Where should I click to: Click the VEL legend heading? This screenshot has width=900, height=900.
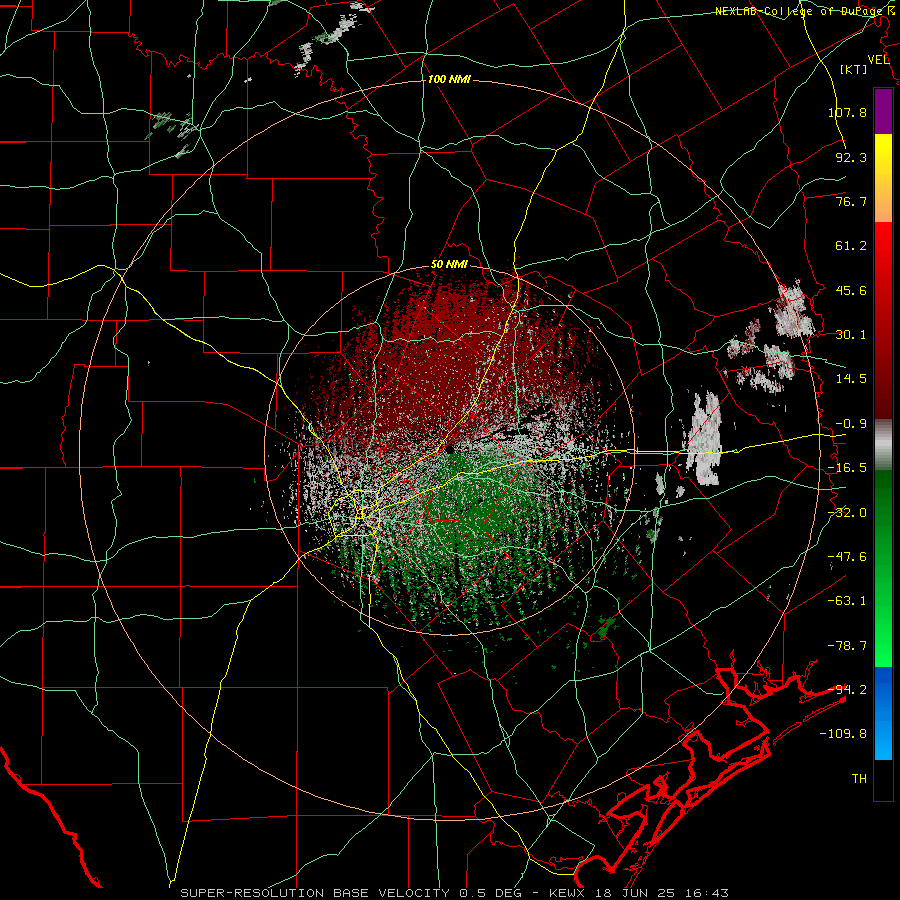(x=878, y=60)
